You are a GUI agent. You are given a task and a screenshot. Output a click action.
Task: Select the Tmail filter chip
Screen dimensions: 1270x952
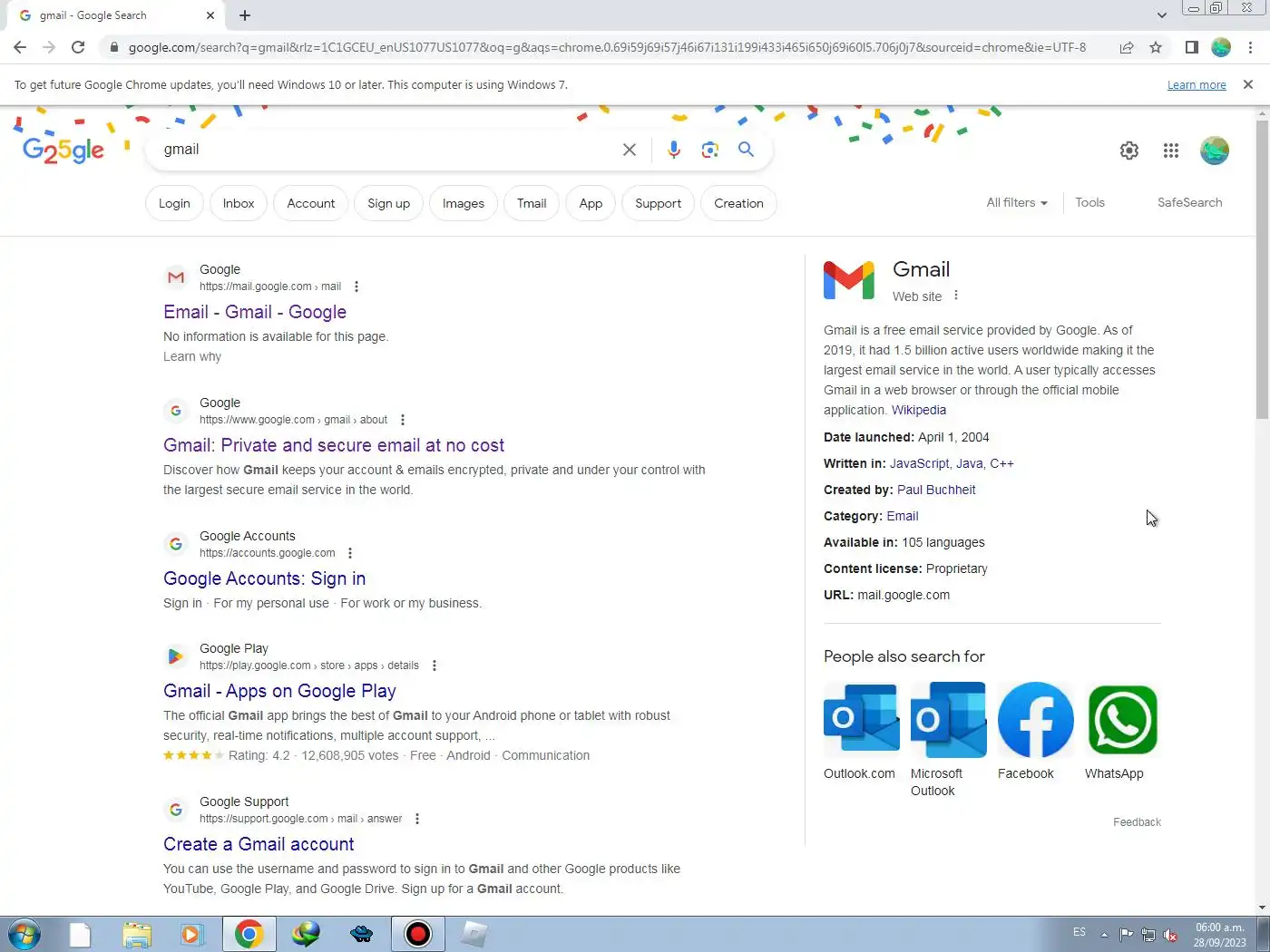[532, 203]
